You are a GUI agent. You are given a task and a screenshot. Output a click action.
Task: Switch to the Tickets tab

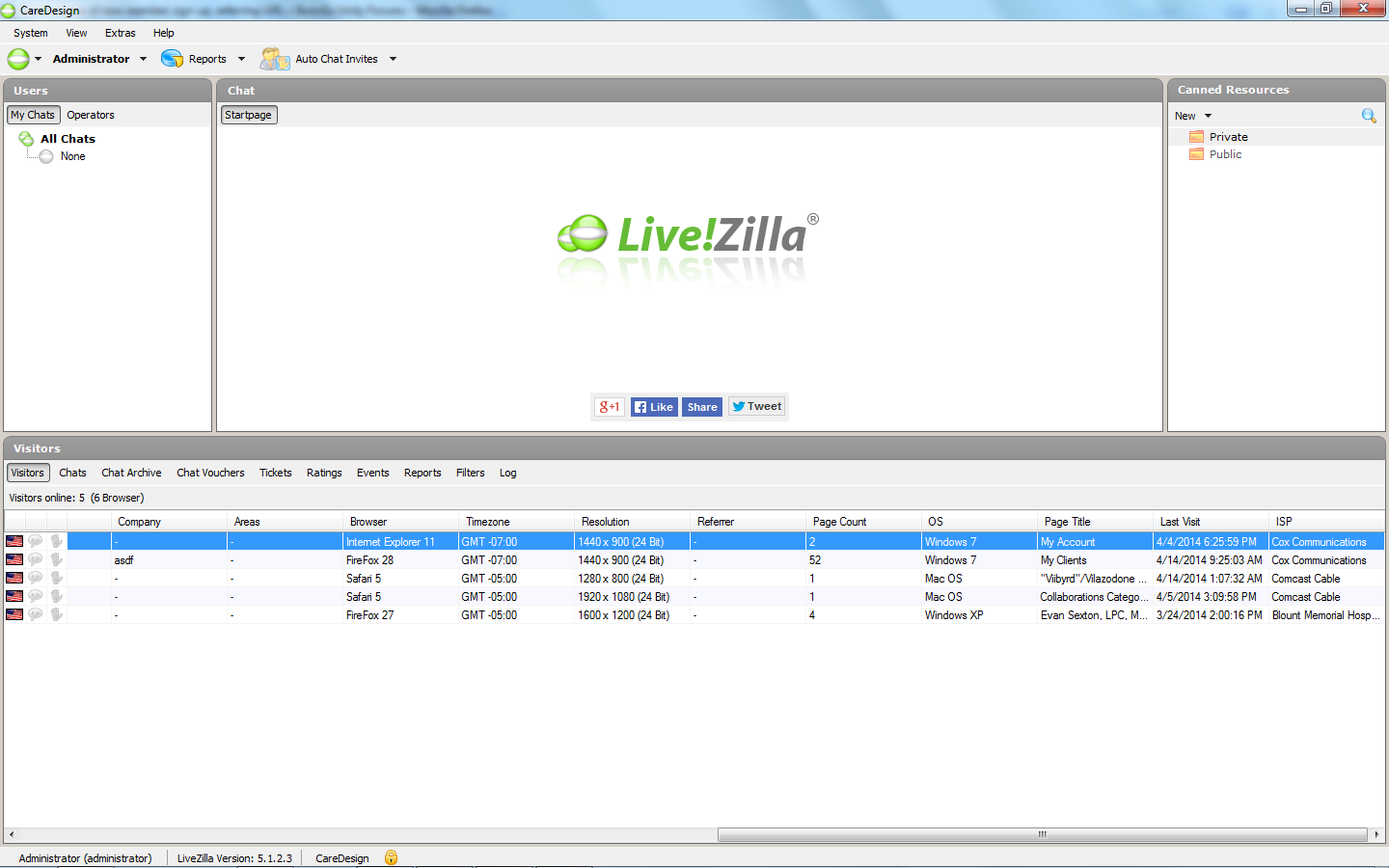click(276, 473)
